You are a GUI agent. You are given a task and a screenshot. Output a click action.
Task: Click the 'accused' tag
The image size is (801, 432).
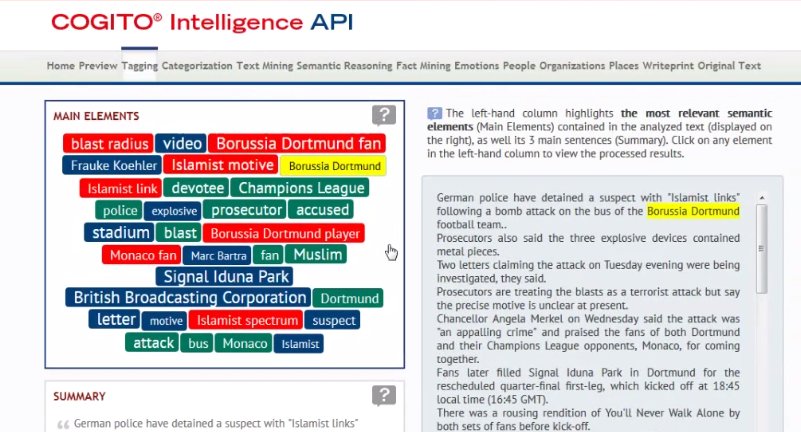point(321,210)
